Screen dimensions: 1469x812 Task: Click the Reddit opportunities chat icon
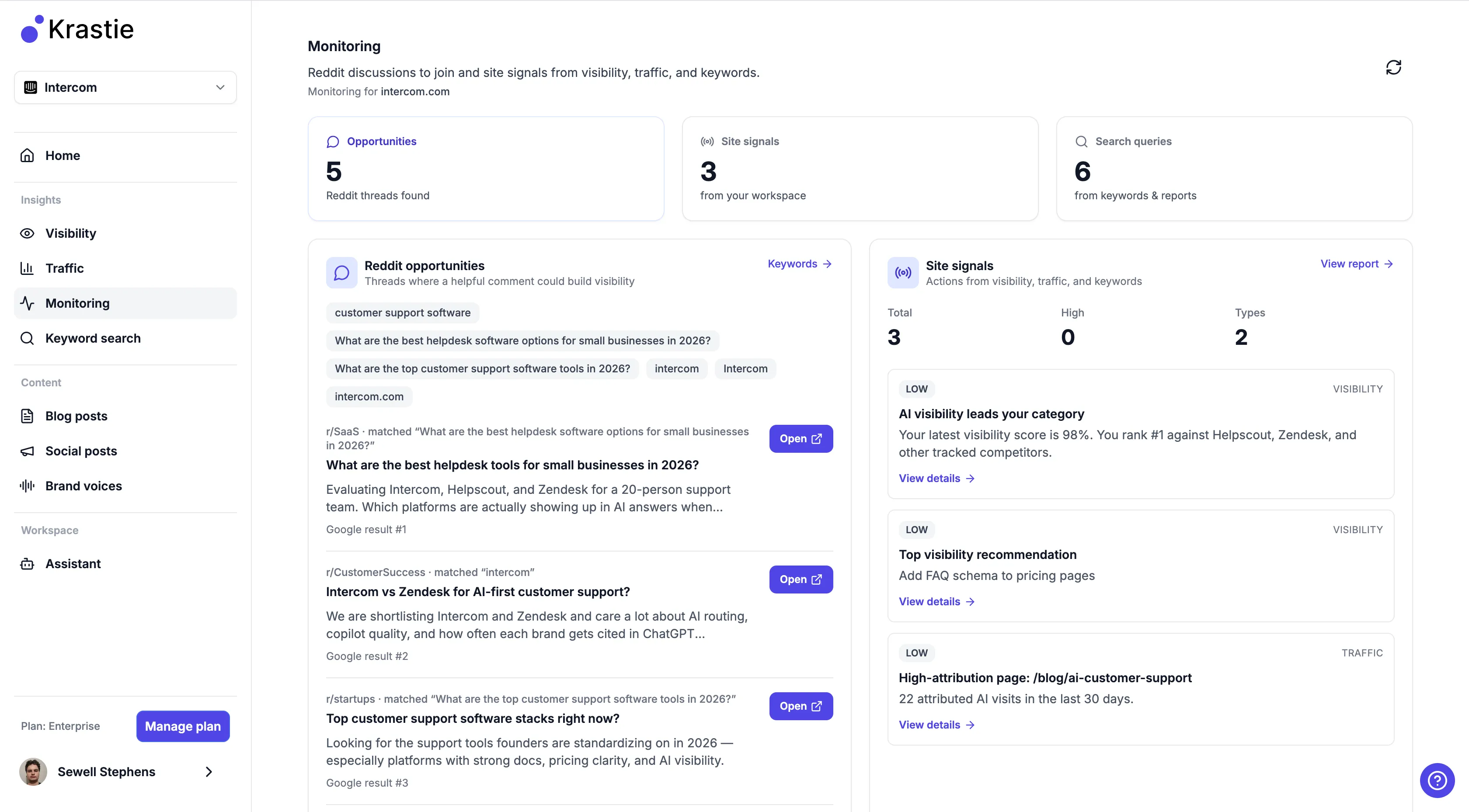(341, 273)
